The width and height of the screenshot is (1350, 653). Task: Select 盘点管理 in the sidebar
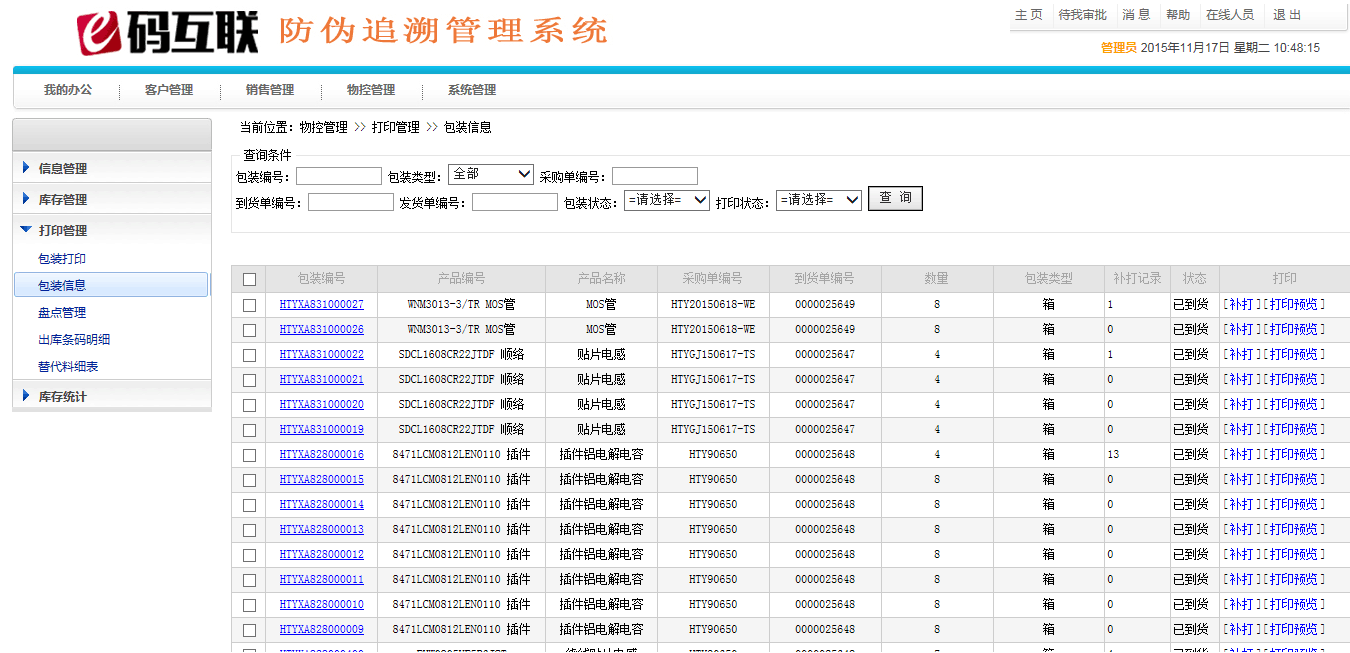(x=62, y=313)
